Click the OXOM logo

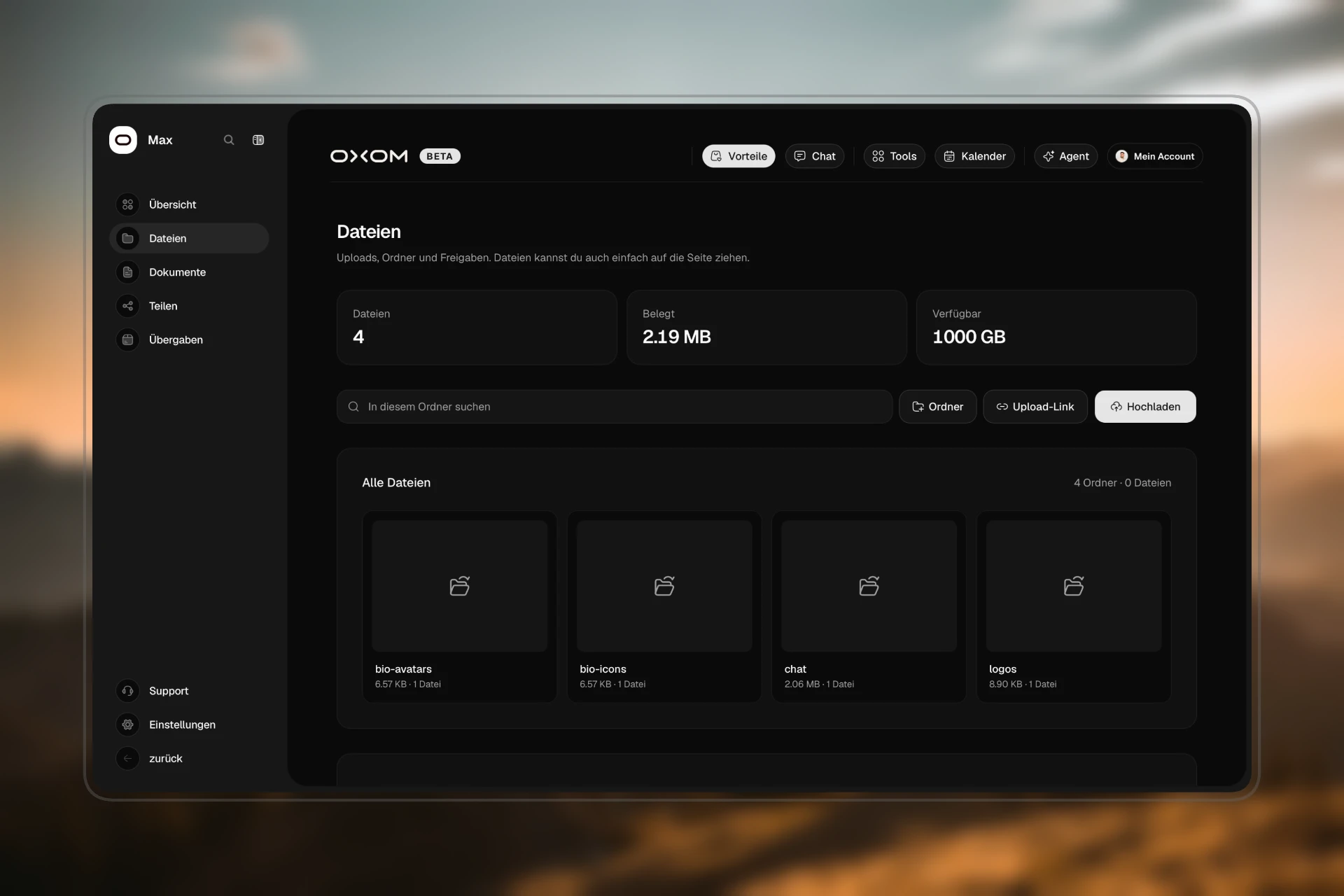pos(369,156)
